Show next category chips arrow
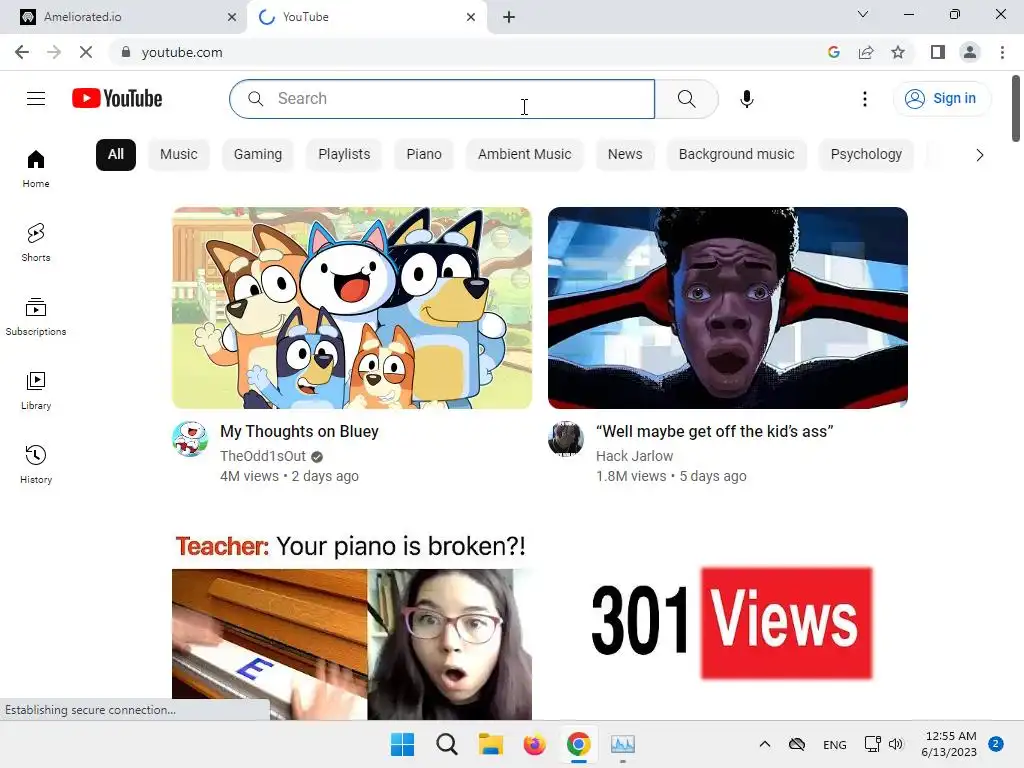 point(979,155)
